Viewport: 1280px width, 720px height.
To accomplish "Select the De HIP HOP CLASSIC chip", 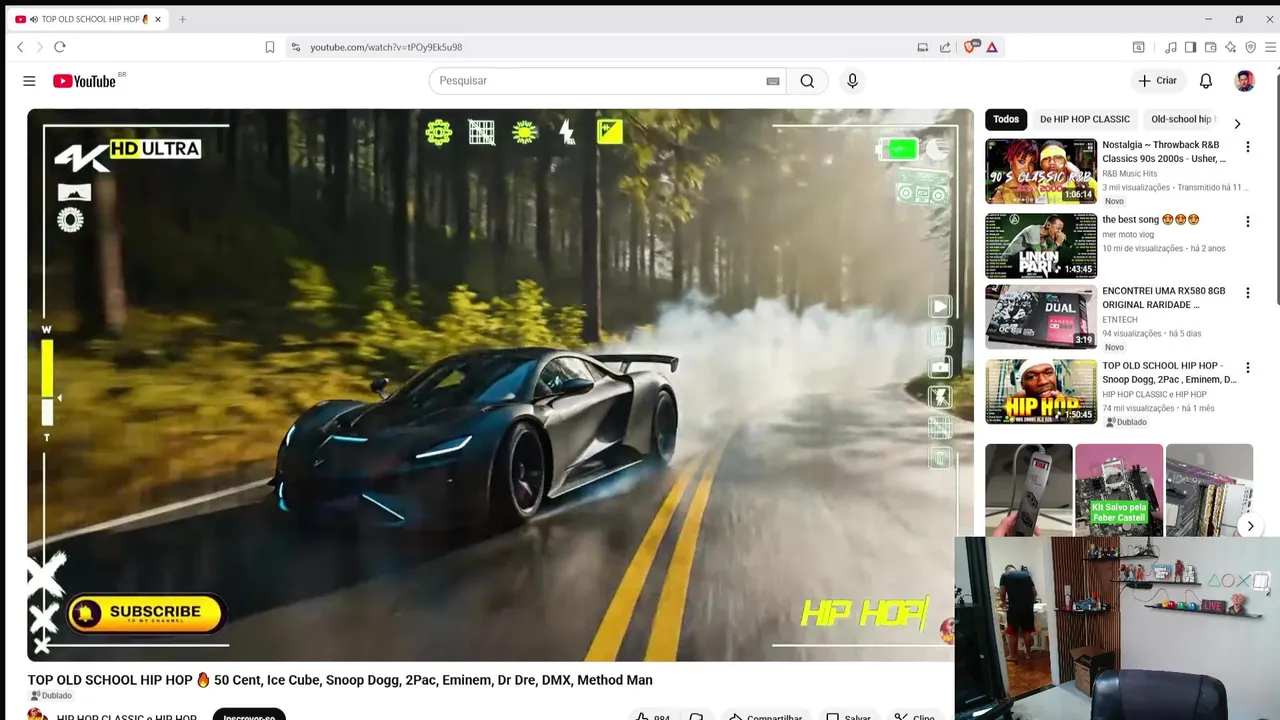I will [1085, 119].
